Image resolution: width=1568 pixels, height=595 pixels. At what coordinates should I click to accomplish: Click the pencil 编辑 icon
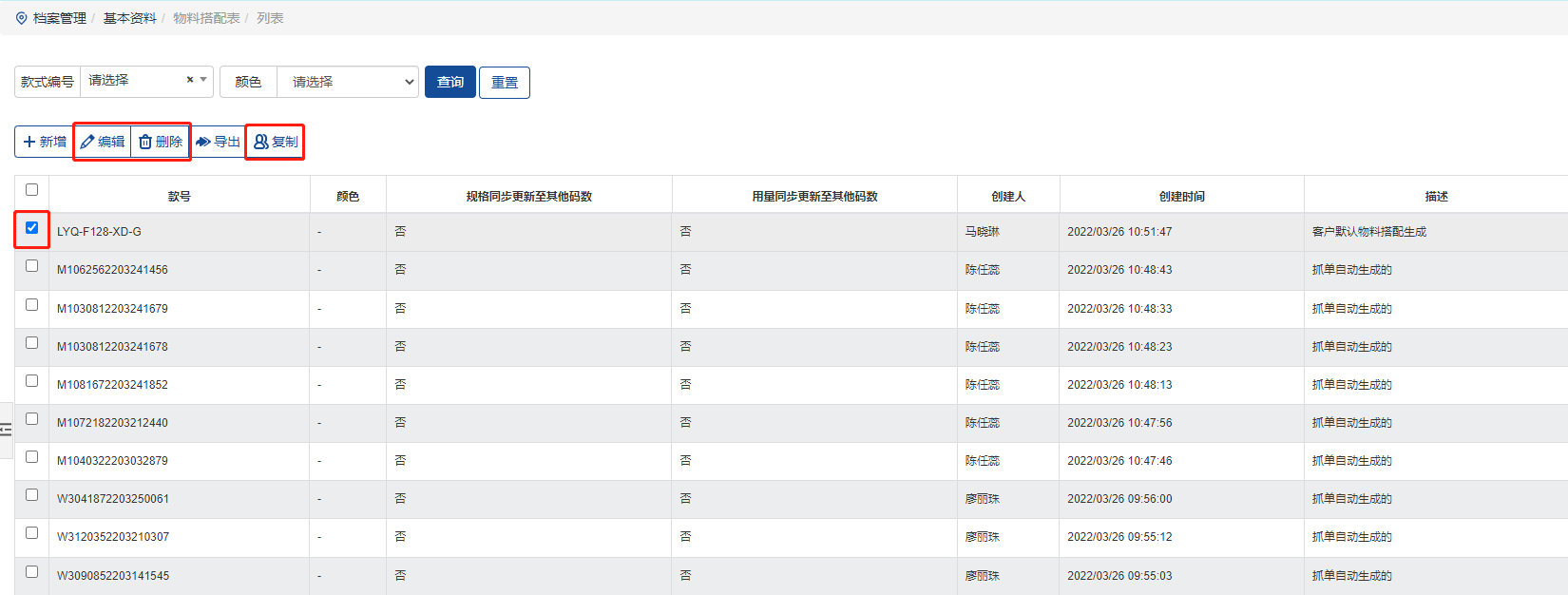point(87,142)
